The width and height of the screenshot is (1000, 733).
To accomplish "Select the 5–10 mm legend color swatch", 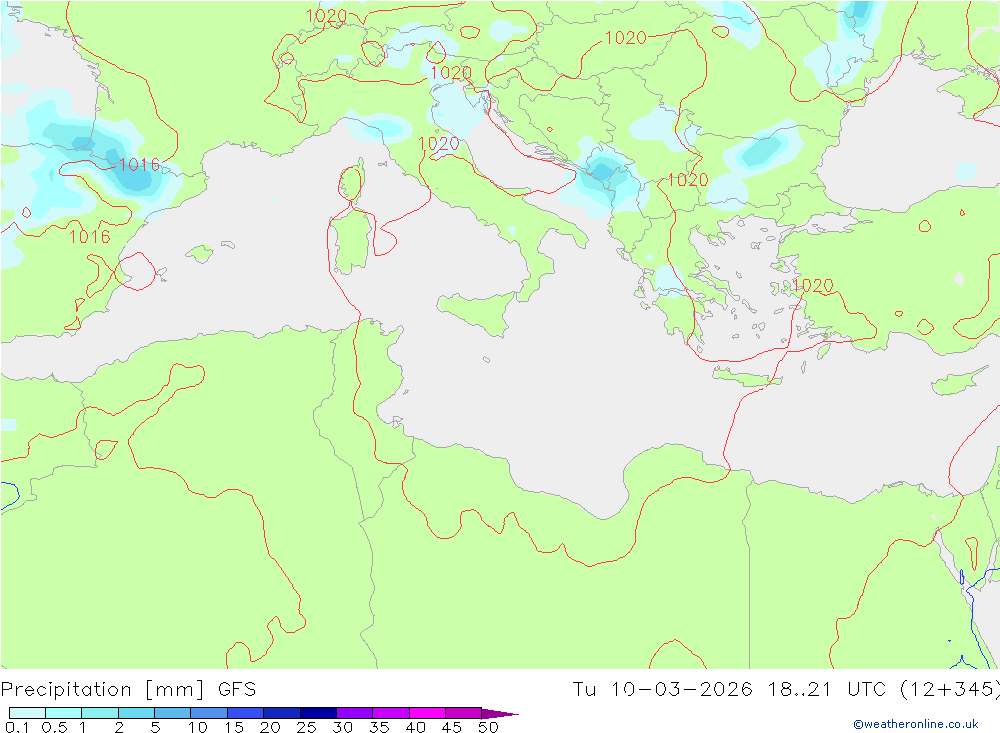I will pyautogui.click(x=172, y=713).
